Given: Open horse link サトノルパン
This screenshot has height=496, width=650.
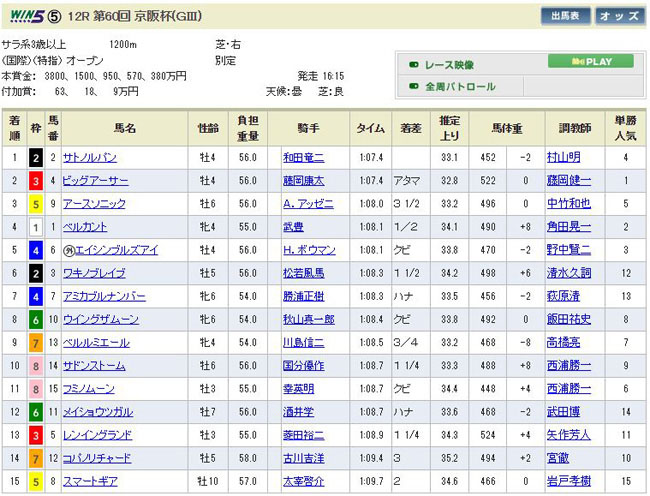Looking at the screenshot, I should pos(88,157).
